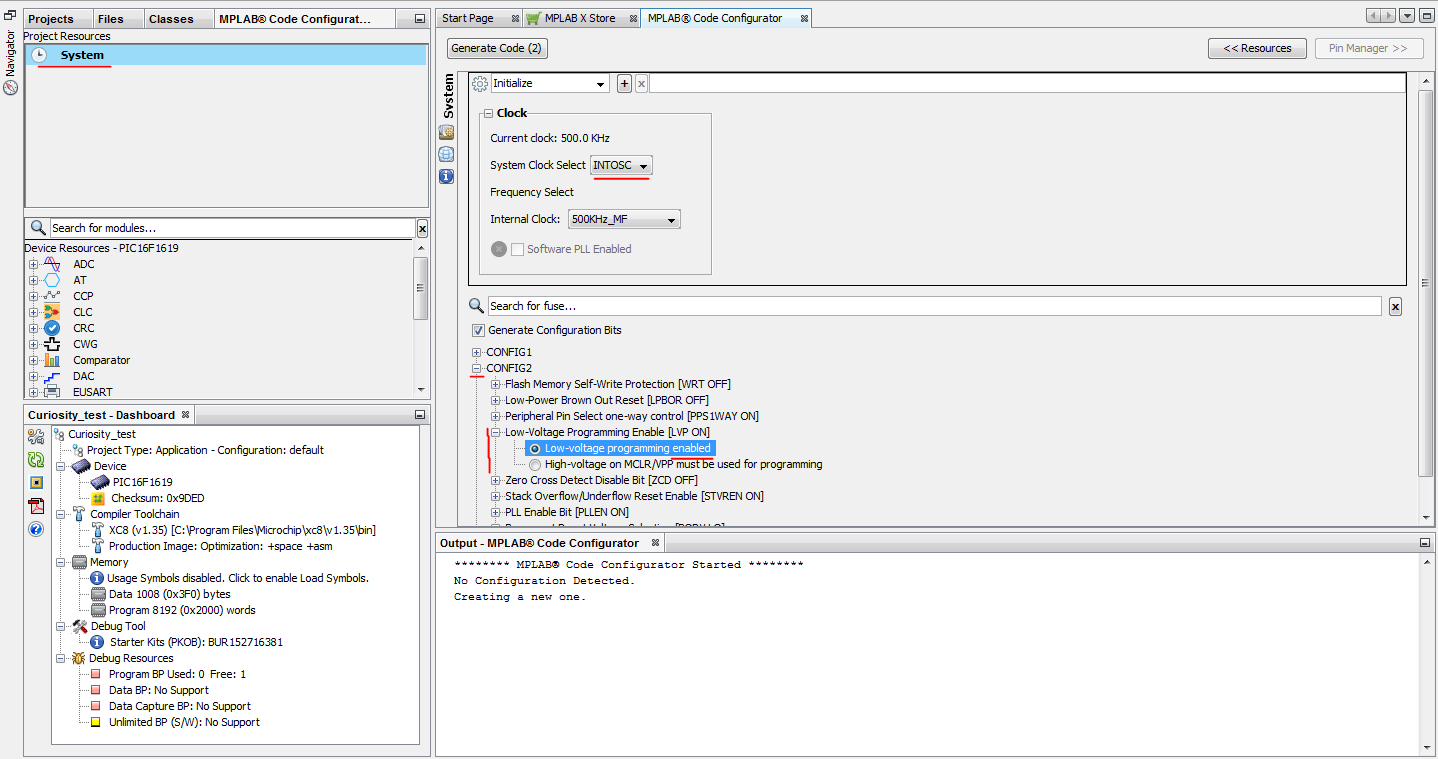Click the CLC module icon
This screenshot has height=759, width=1438.
(x=52, y=312)
